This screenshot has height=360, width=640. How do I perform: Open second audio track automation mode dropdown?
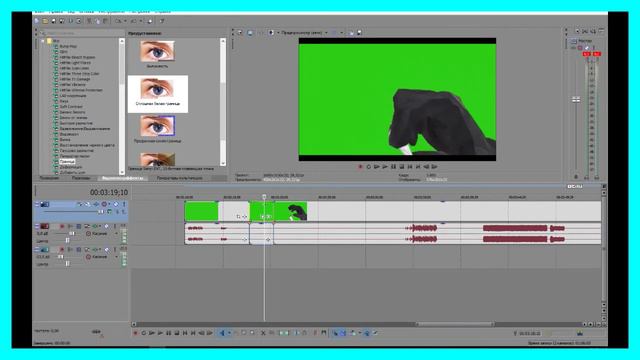116,257
